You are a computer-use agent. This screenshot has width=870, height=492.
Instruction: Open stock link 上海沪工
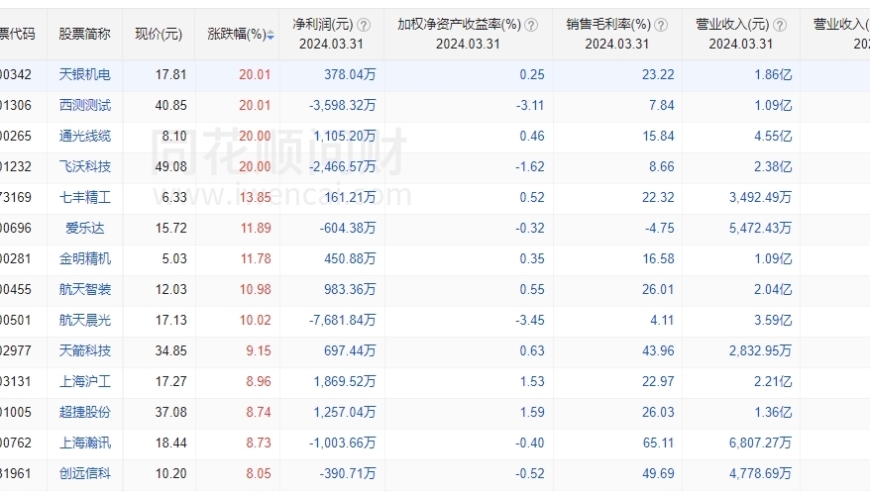point(85,382)
